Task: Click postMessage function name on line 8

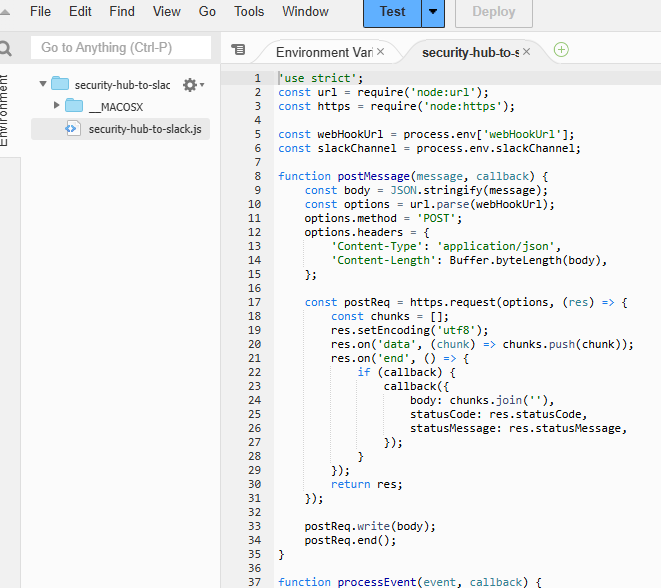Action: tap(373, 176)
